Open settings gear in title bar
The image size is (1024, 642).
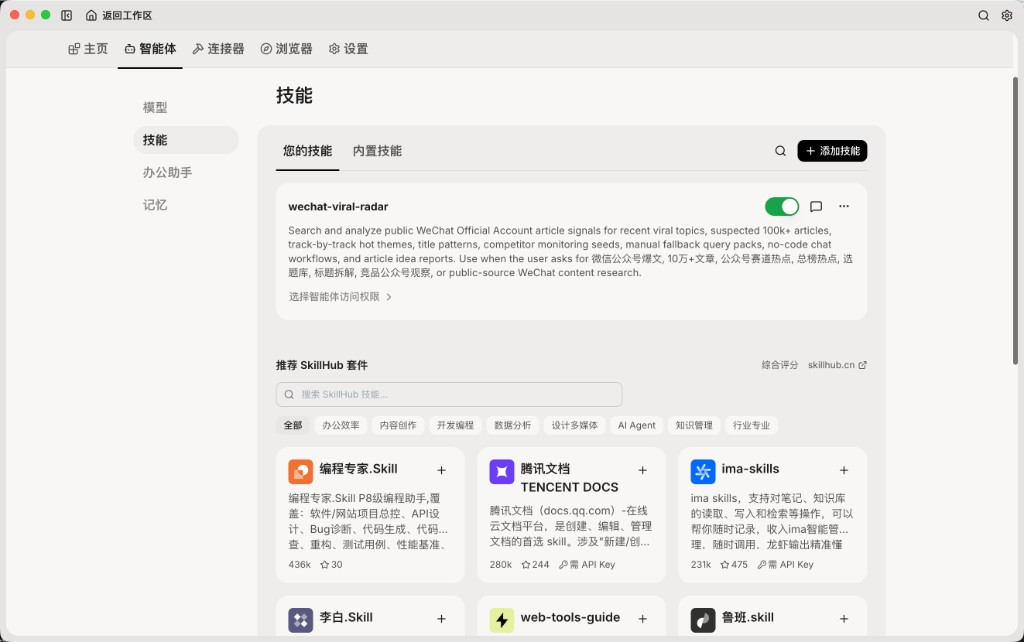(x=1006, y=15)
